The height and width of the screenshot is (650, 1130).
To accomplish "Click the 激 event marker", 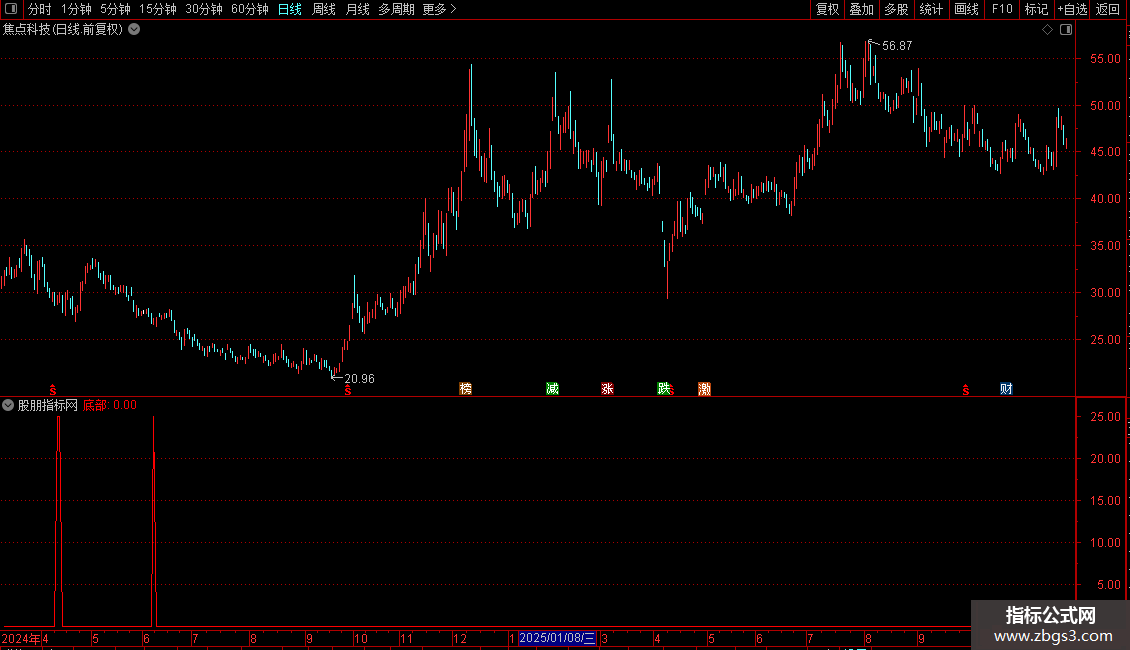I will [x=704, y=388].
